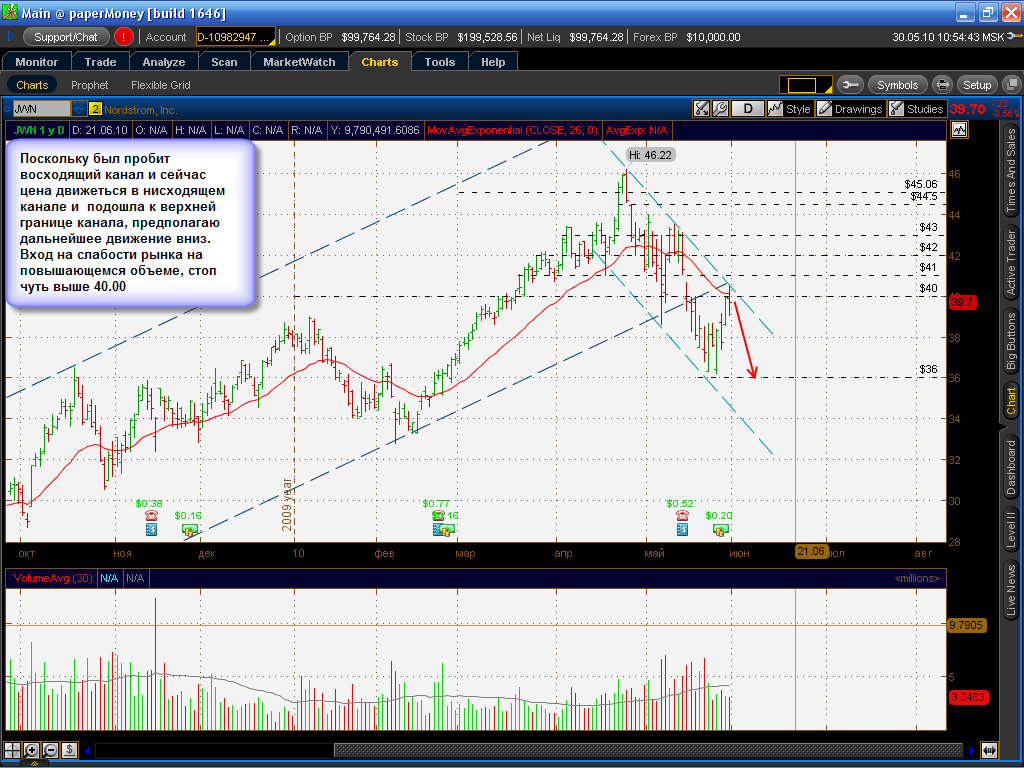Click the Net Liq value $99,764.28
The width and height of the screenshot is (1024, 768).
(x=596, y=37)
